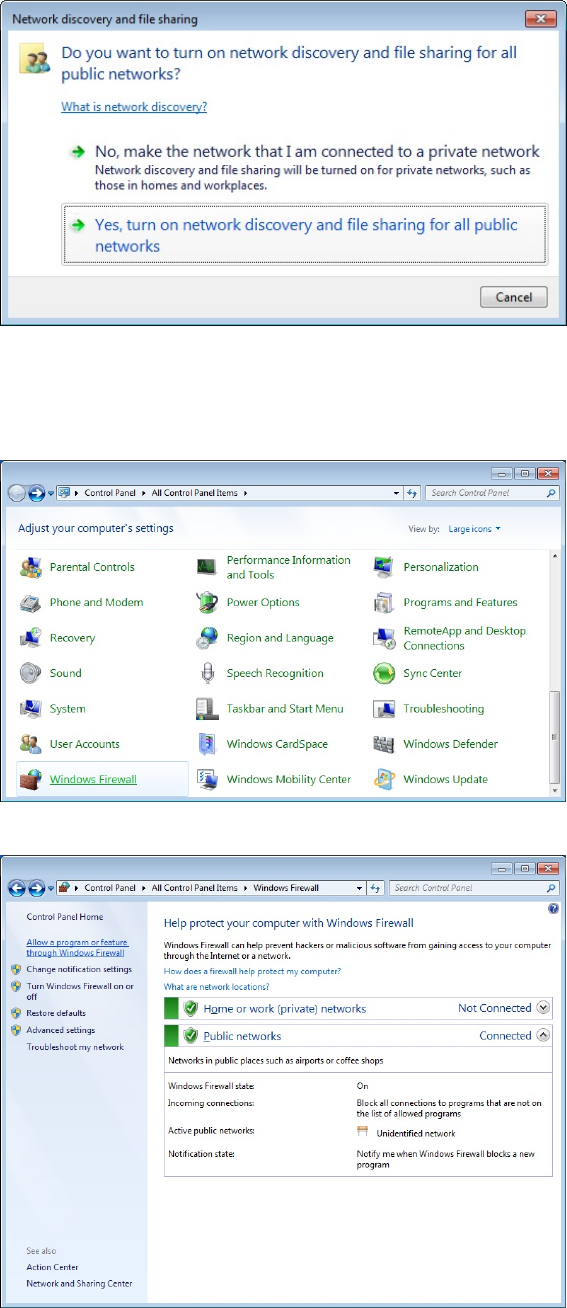
Task: Open Sync Center green icon
Action: point(385,673)
